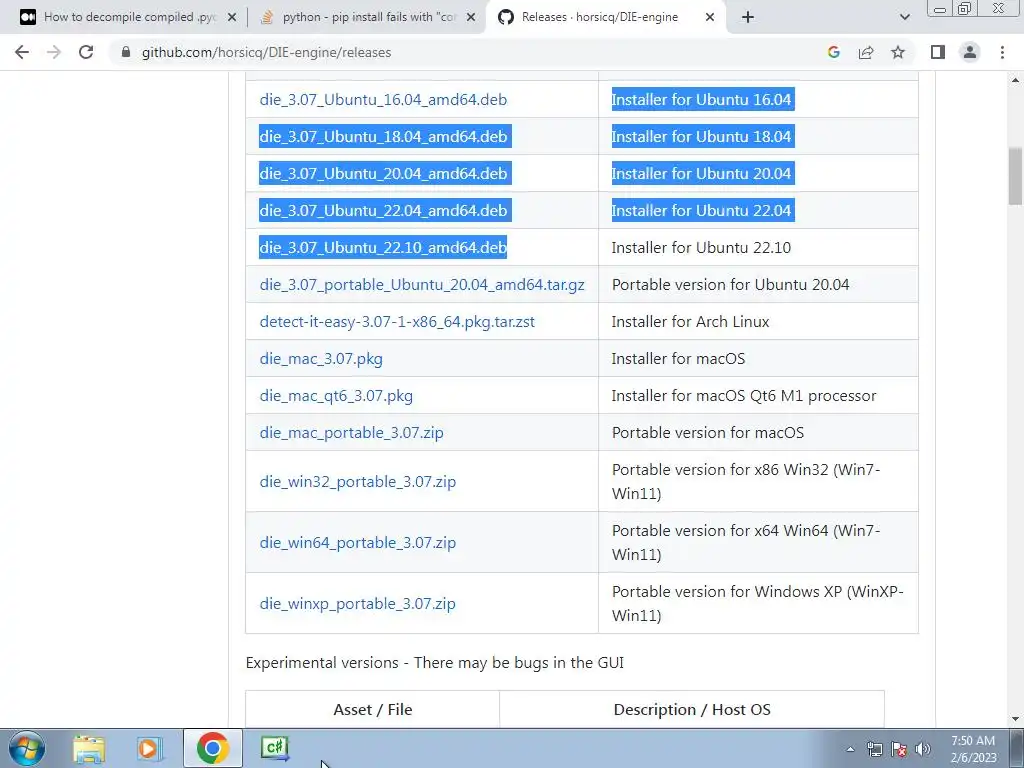Click the scrollbar down arrow
Screen dimensions: 1024x768
(1015, 720)
